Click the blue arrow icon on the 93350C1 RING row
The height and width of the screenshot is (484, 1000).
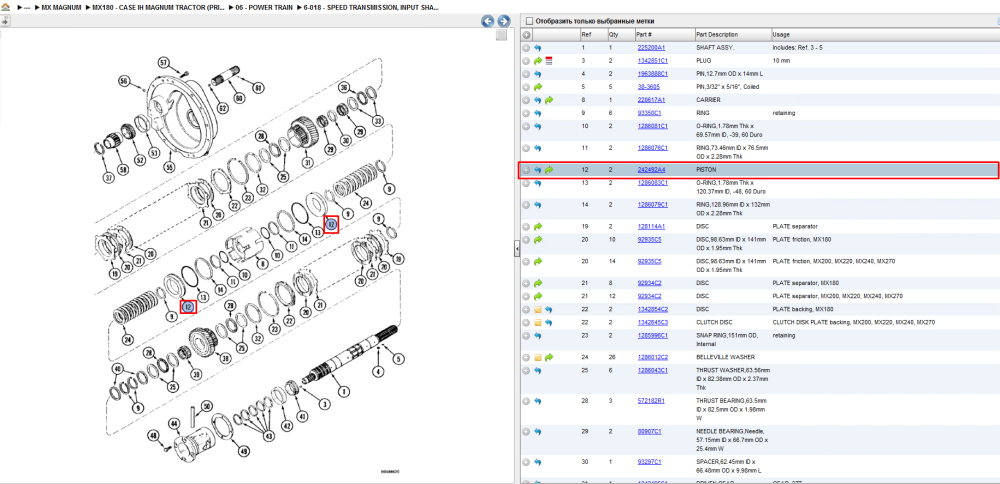point(538,113)
